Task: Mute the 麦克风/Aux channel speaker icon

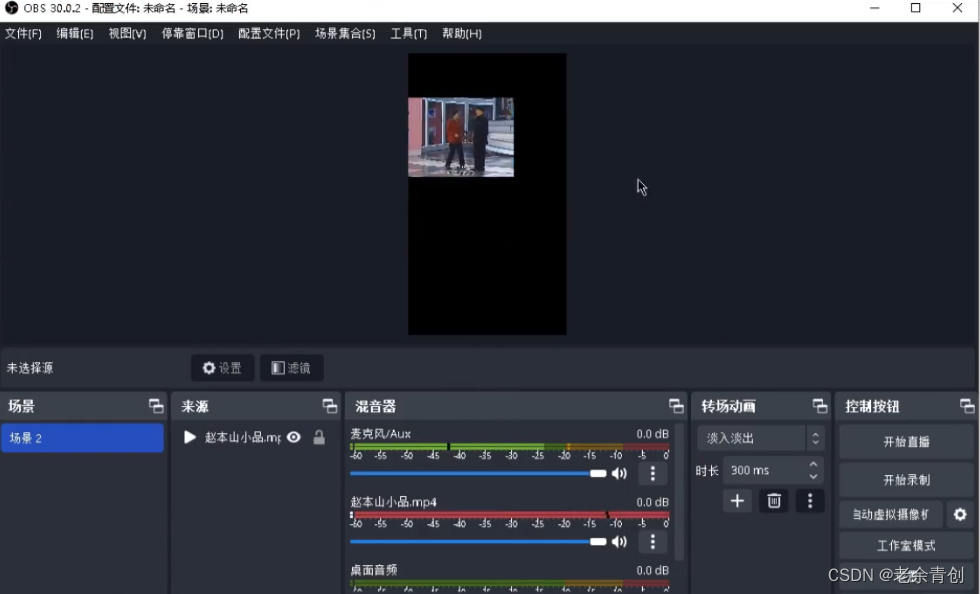Action: [x=619, y=473]
